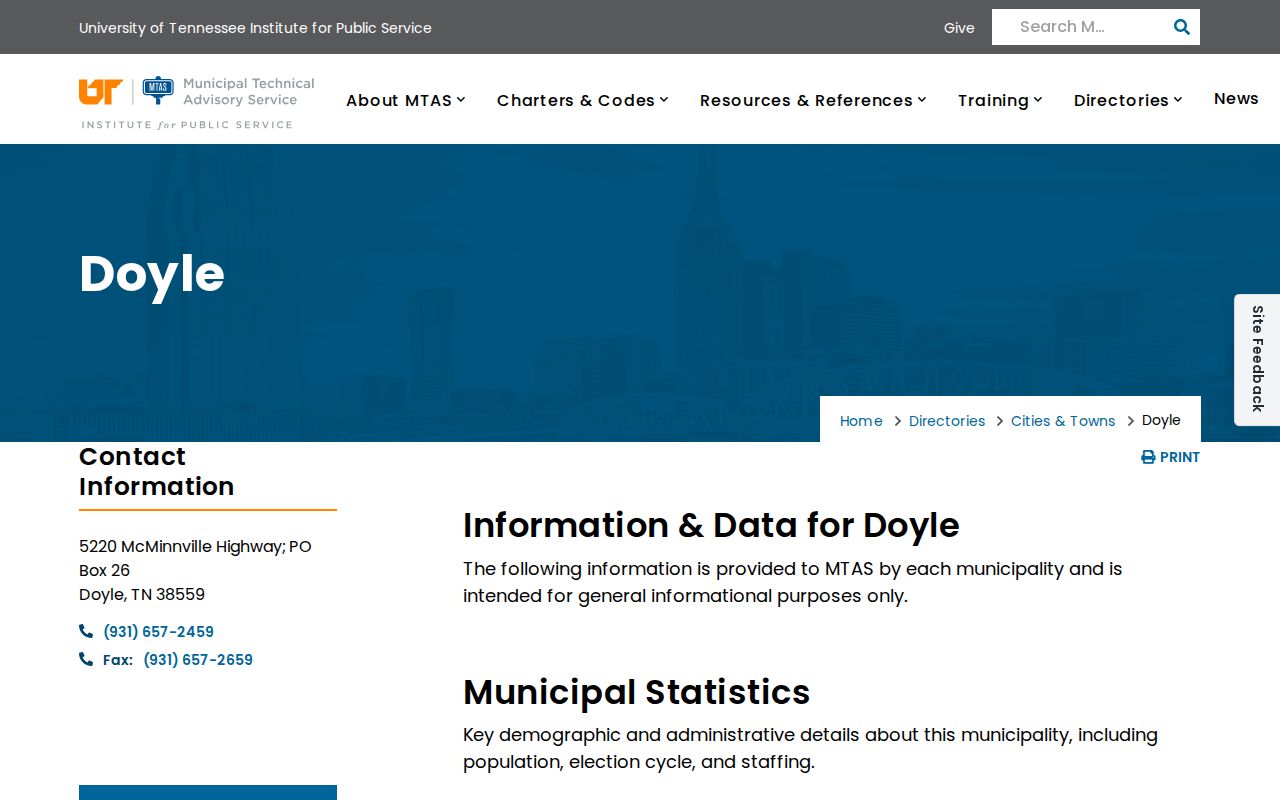This screenshot has height=800, width=1280.
Task: Open the Site Feedback side tab
Action: pos(1257,359)
